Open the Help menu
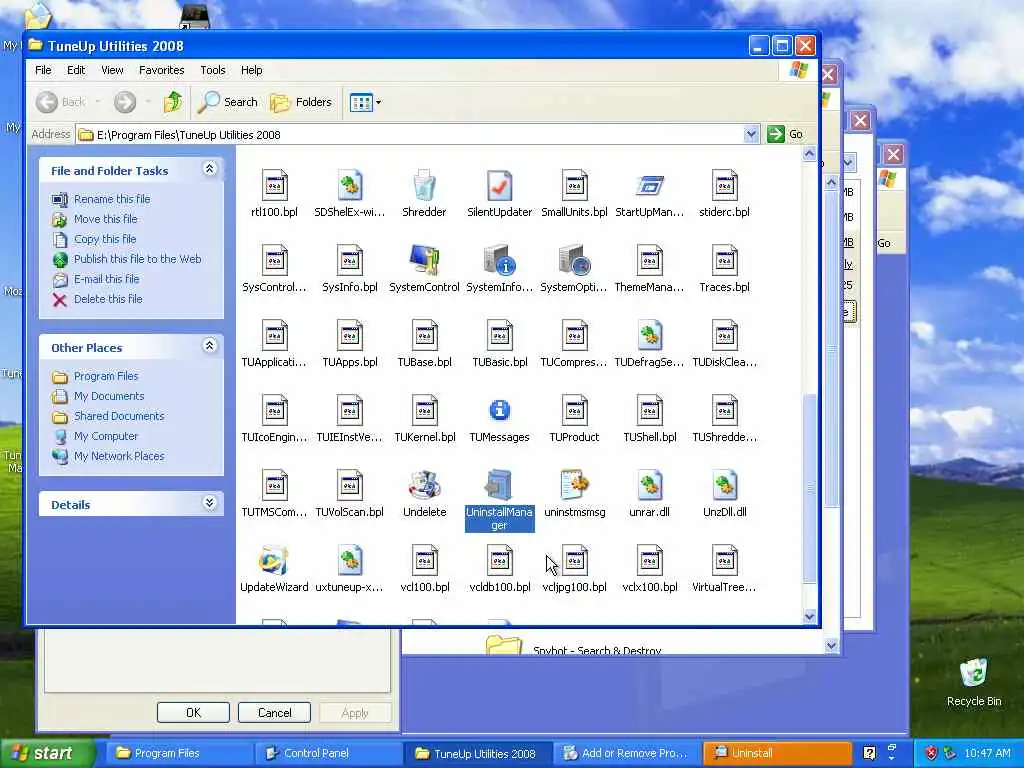Image resolution: width=1024 pixels, height=768 pixels. point(251,70)
